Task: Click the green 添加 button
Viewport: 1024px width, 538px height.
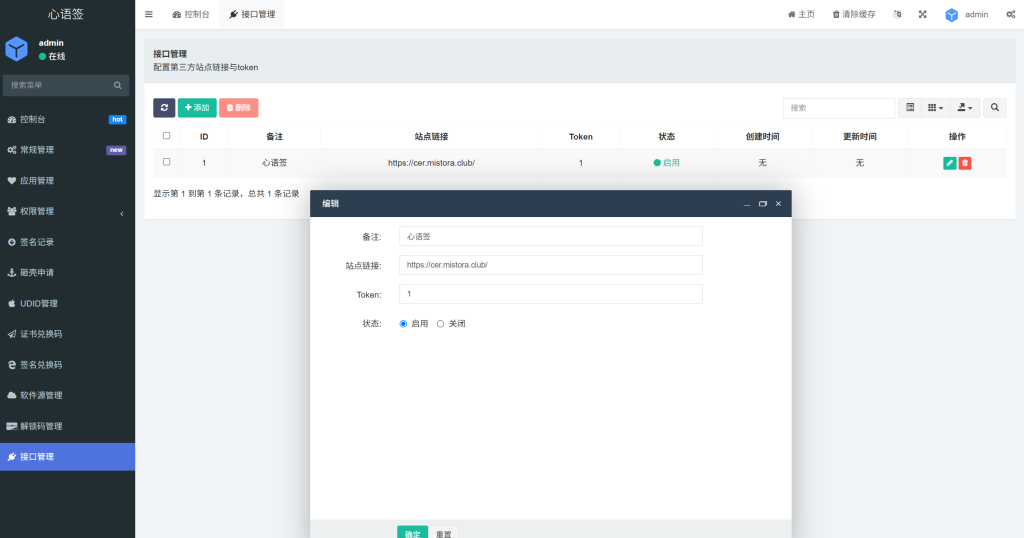Action: pyautogui.click(x=197, y=107)
